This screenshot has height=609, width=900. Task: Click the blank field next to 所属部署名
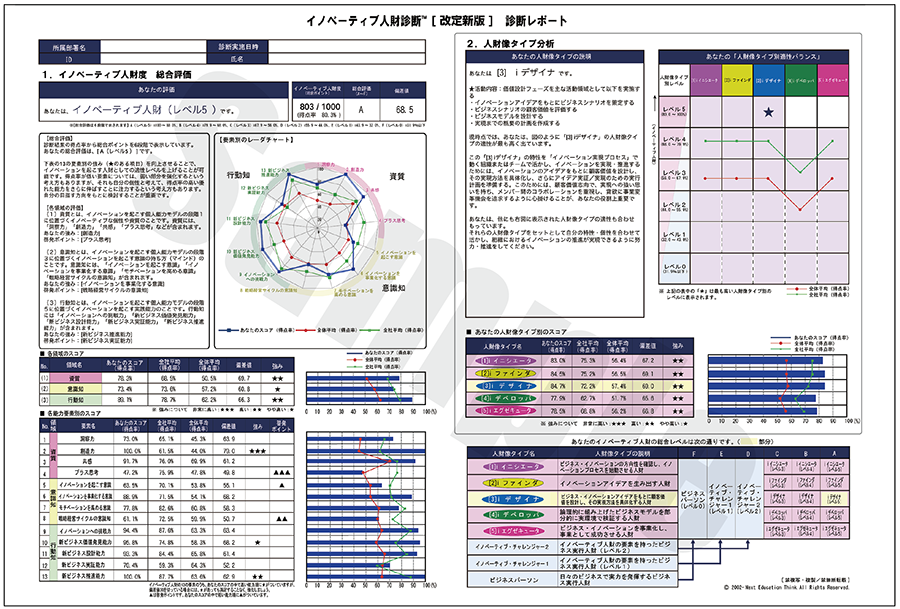[x=153, y=47]
